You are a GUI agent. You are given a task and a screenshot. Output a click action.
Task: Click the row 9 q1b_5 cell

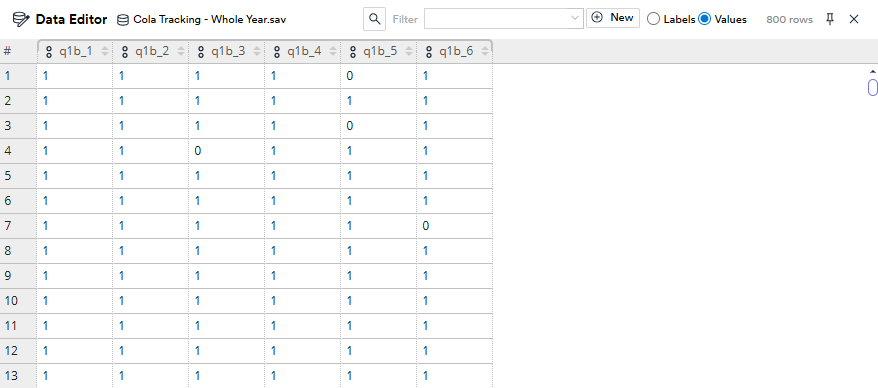point(379,275)
